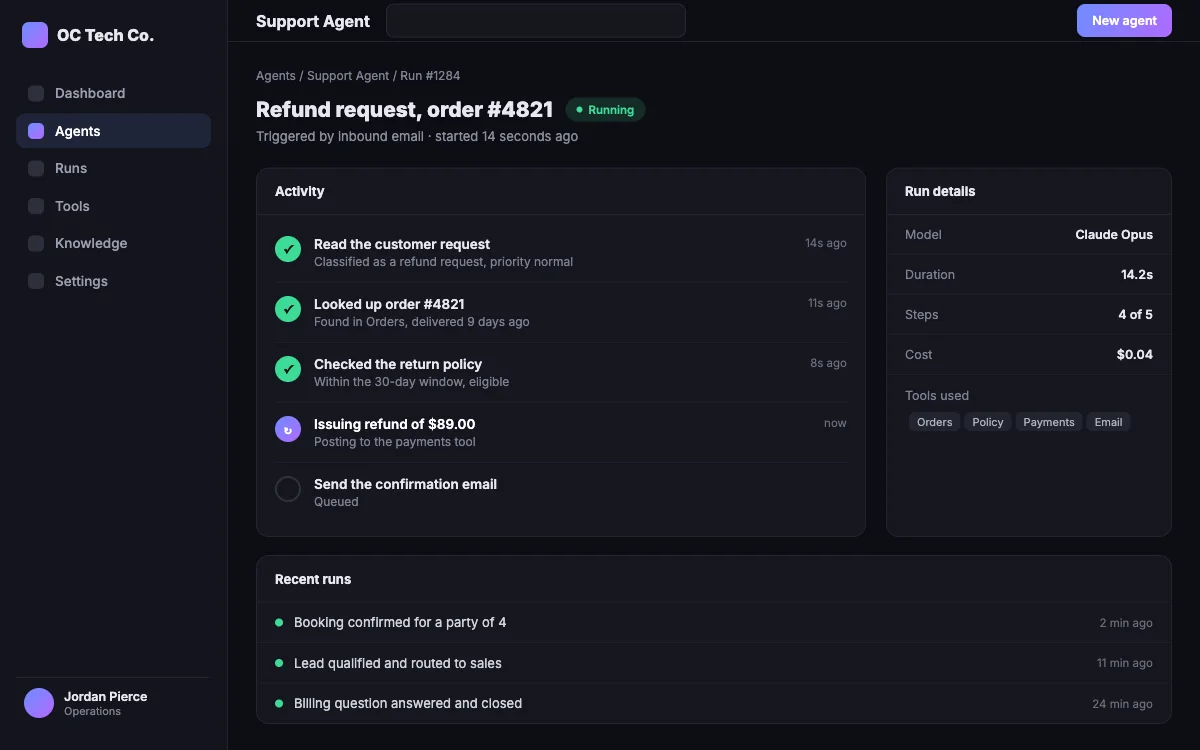This screenshot has height=750, width=1200.
Task: Click the 4 of 5 steps value
Action: click(1135, 315)
